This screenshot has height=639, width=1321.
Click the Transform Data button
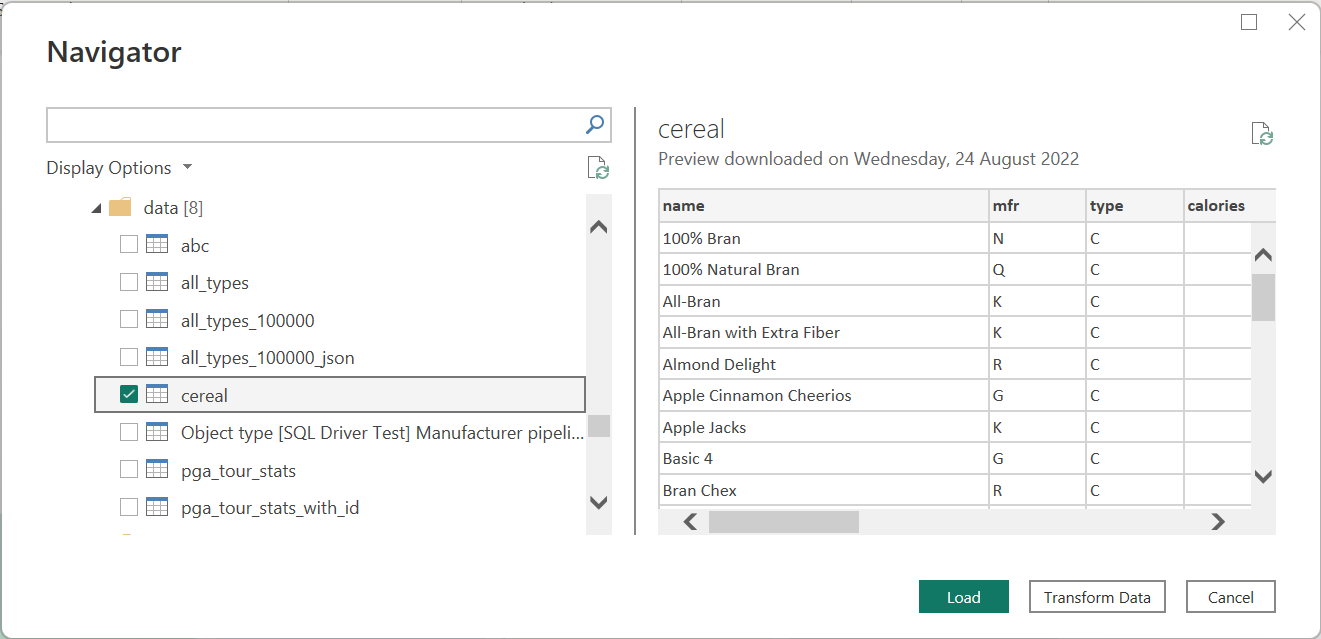click(x=1097, y=596)
